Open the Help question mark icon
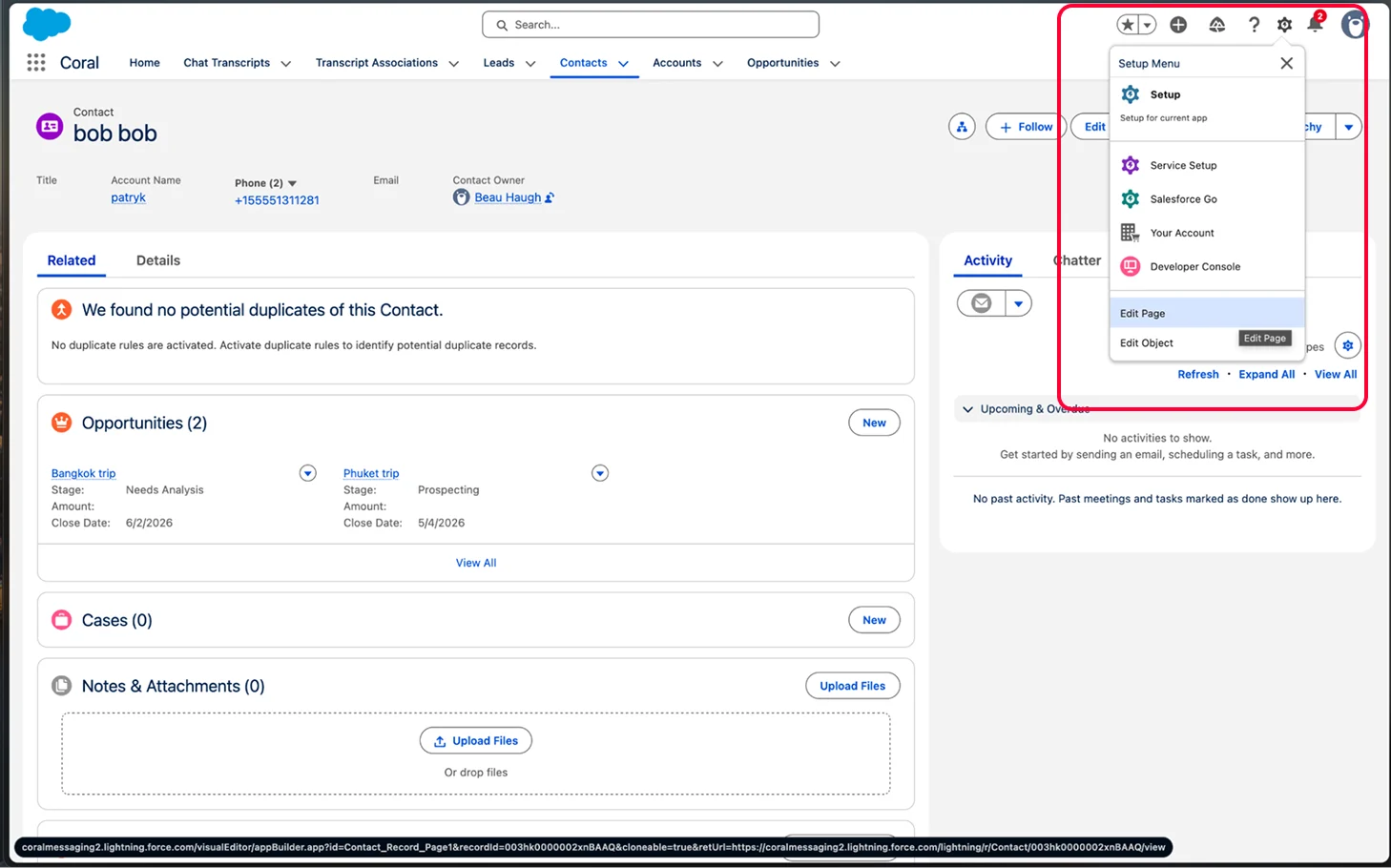This screenshot has width=1391, height=868. [x=1254, y=25]
